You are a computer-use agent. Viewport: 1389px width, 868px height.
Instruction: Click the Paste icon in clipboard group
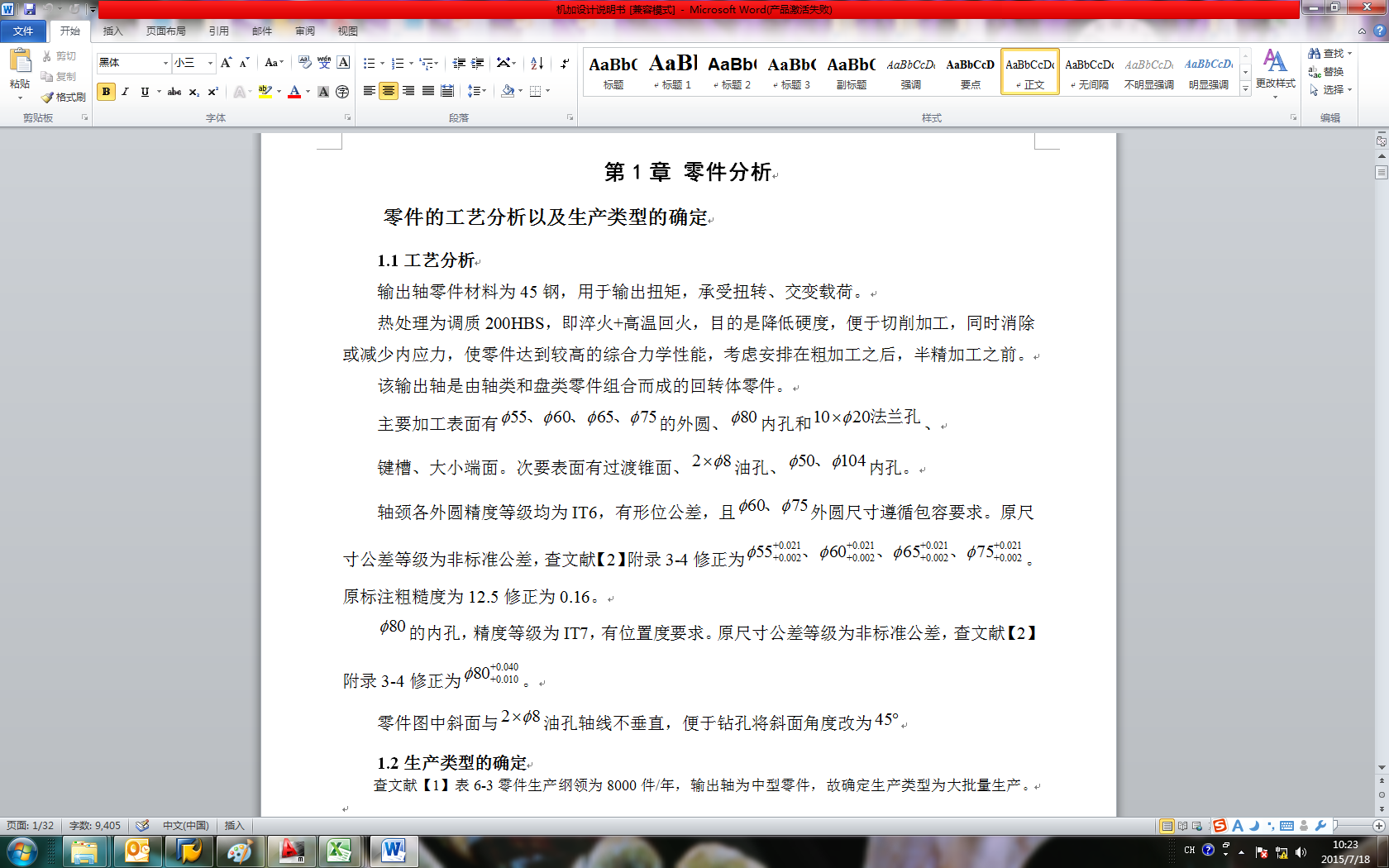20,61
